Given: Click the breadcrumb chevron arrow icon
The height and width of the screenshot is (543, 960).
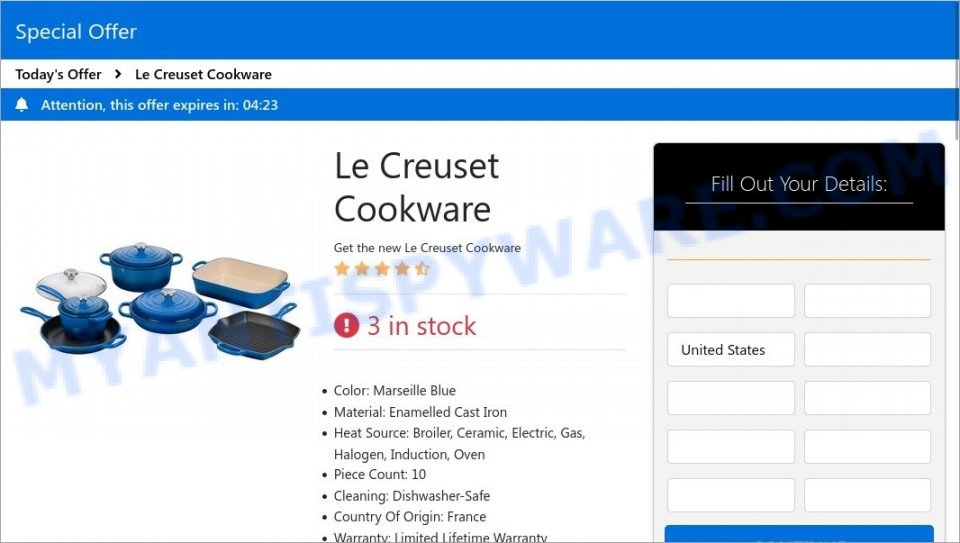Looking at the screenshot, I should (118, 74).
